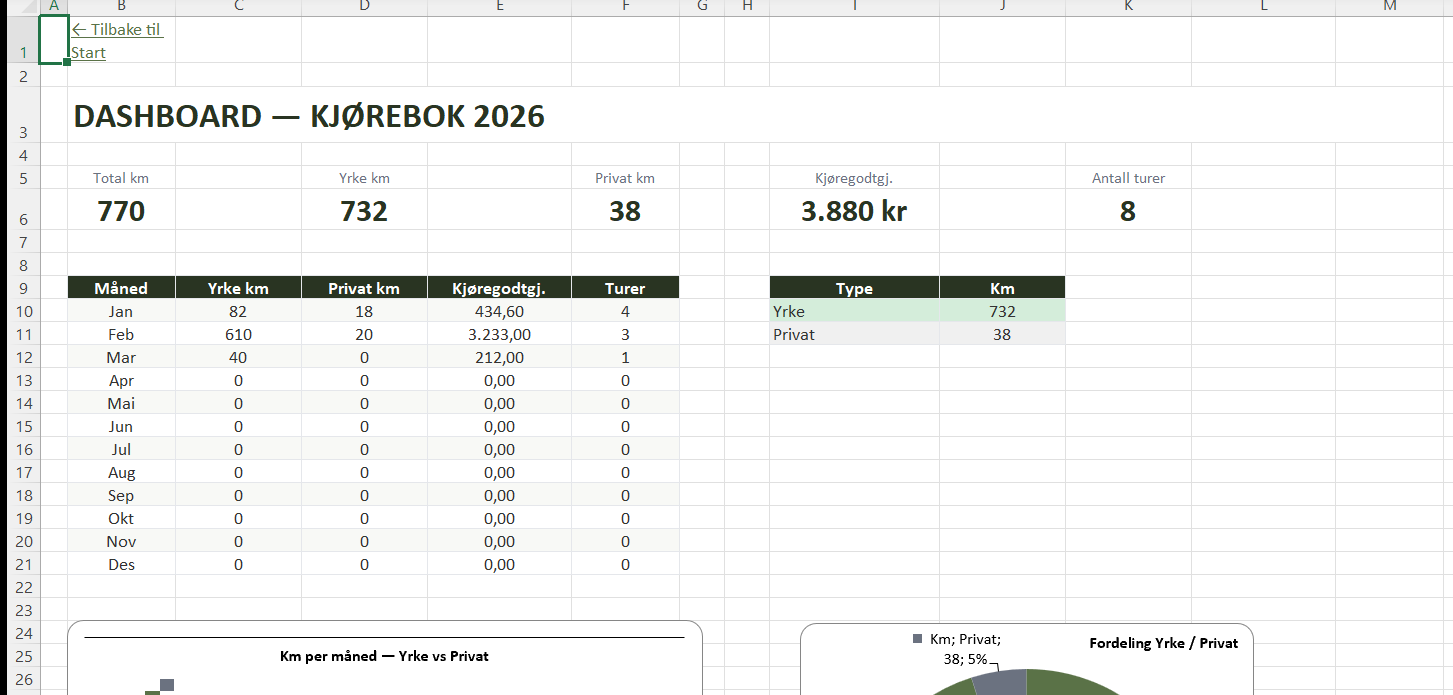Click the 'Fordeling Yrke / Privat' chart title

click(x=1163, y=643)
